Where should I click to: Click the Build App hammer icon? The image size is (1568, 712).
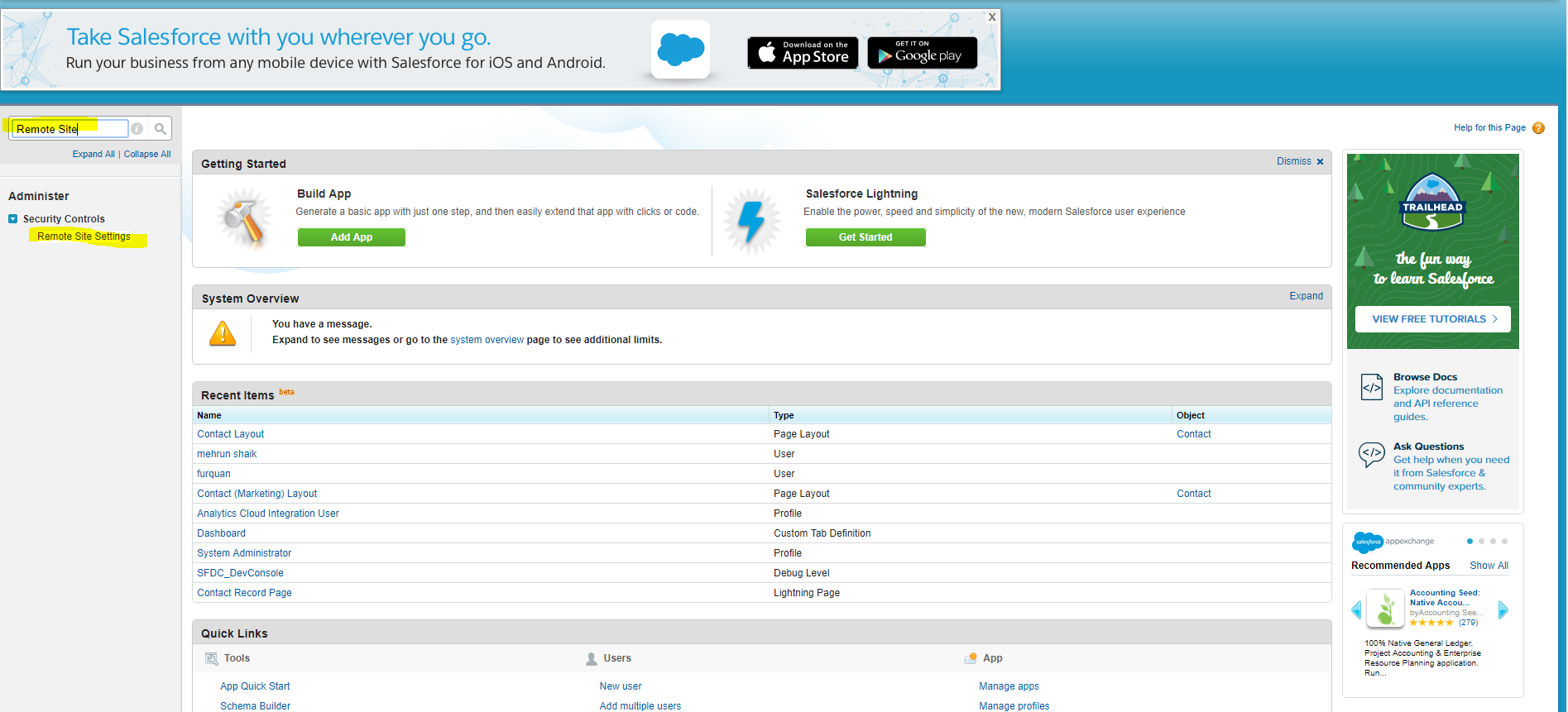[x=243, y=219]
